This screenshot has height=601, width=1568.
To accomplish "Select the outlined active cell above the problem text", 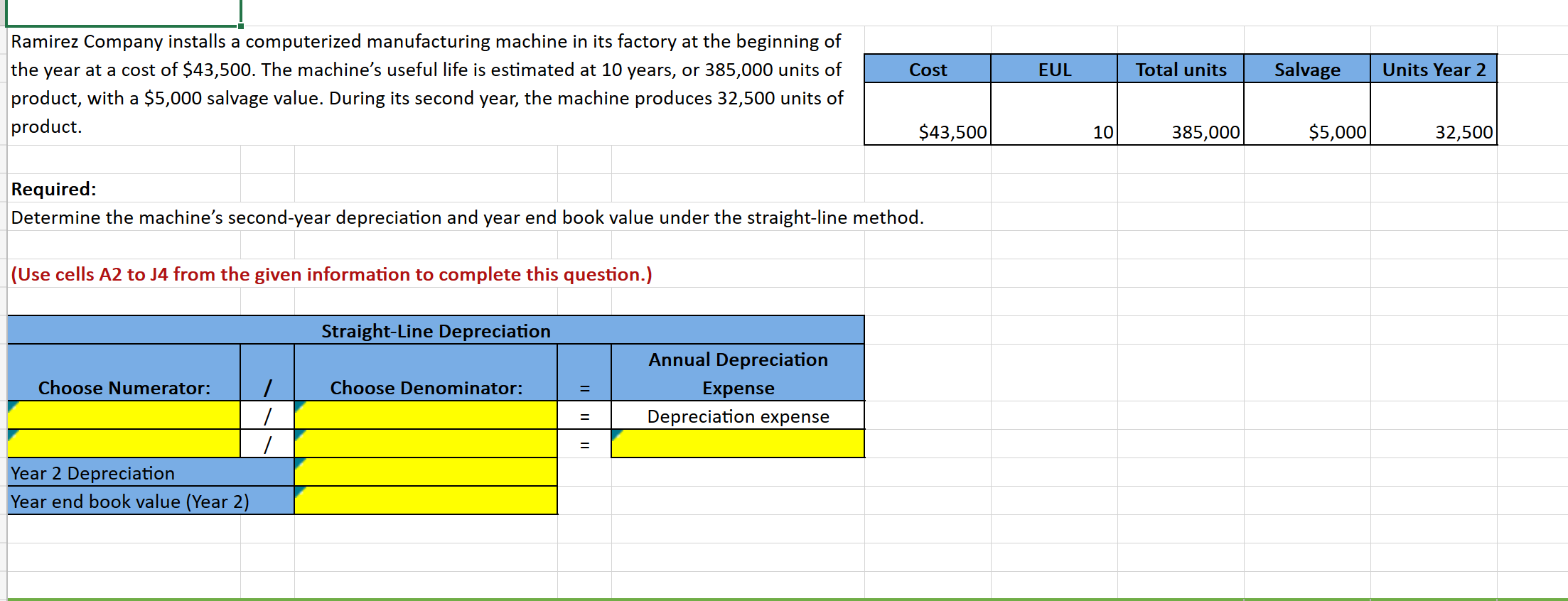I will coord(124,12).
